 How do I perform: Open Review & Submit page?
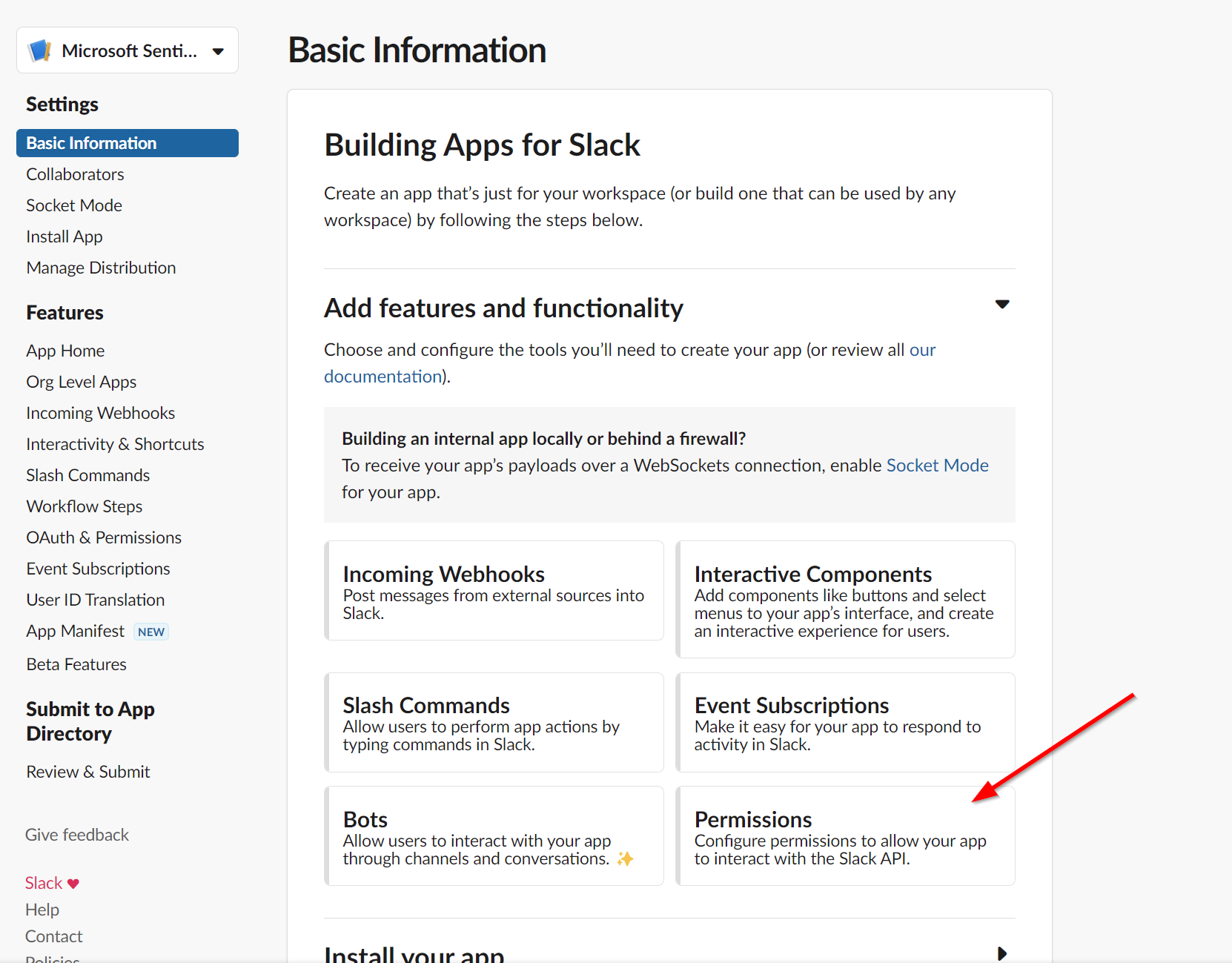(x=88, y=772)
